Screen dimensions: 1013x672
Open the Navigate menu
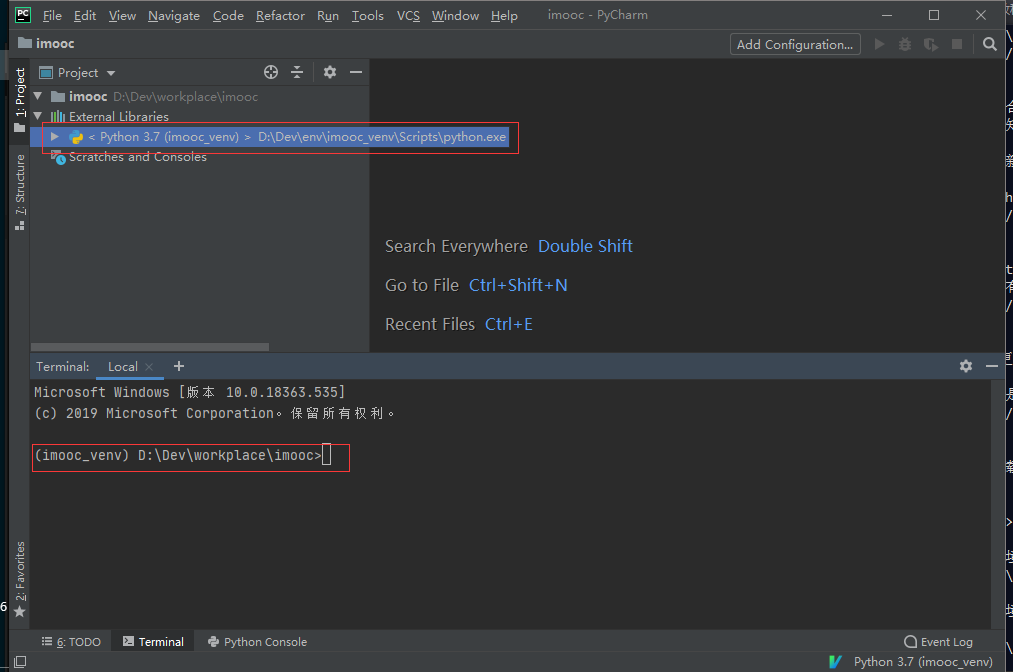click(x=174, y=16)
